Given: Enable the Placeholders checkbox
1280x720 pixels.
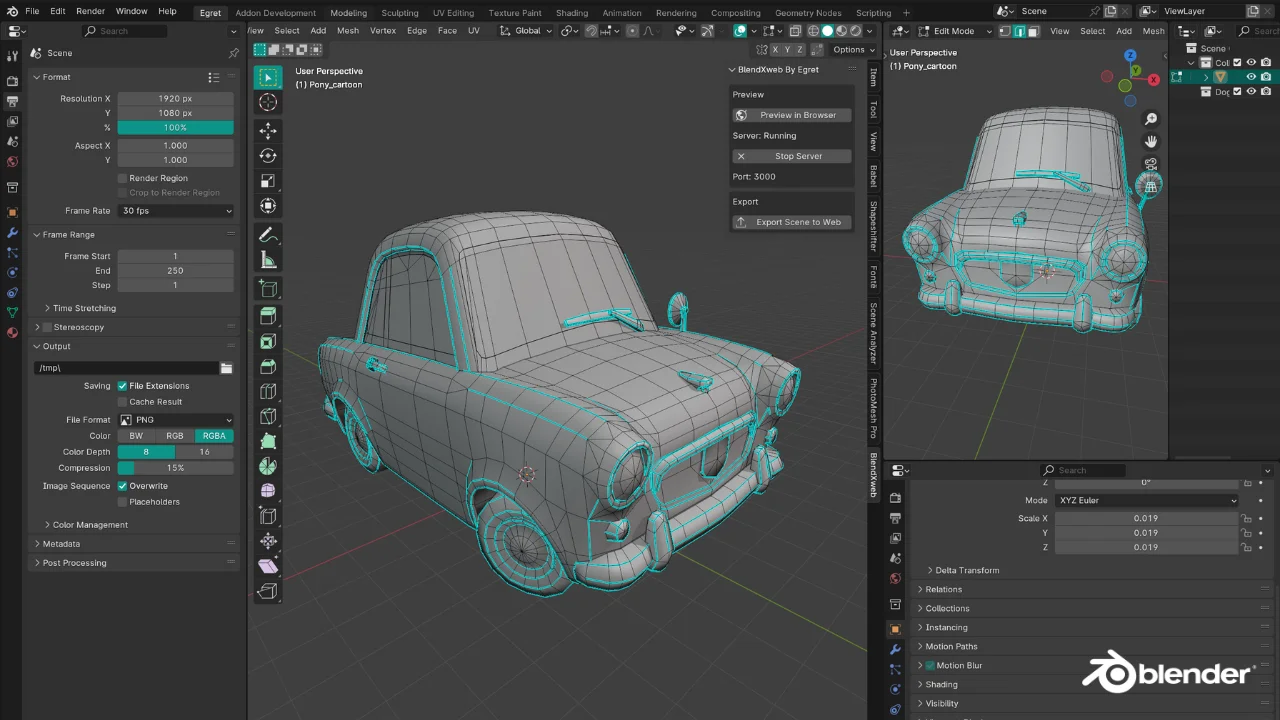Looking at the screenshot, I should (x=122, y=502).
